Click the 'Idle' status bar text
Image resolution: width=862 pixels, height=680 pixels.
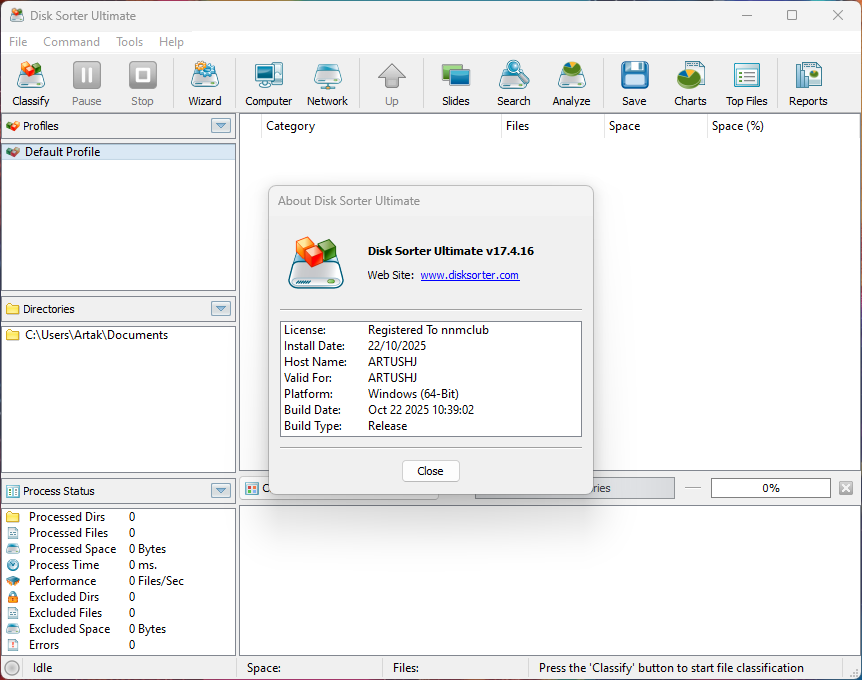click(x=42, y=668)
